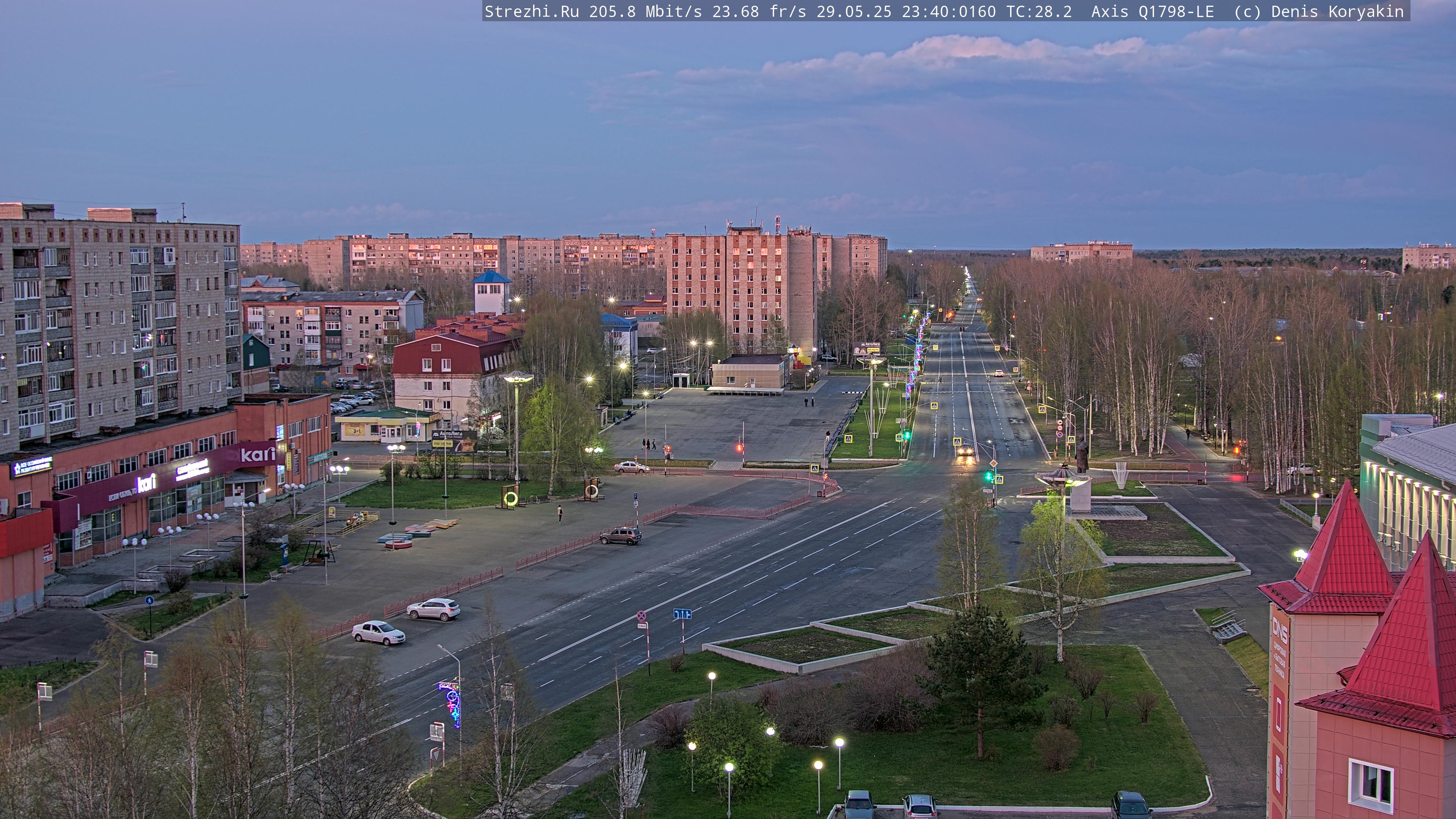Click the "Axis Q1798-LE" camera model text
This screenshot has width=1456, height=819.
point(1153,12)
